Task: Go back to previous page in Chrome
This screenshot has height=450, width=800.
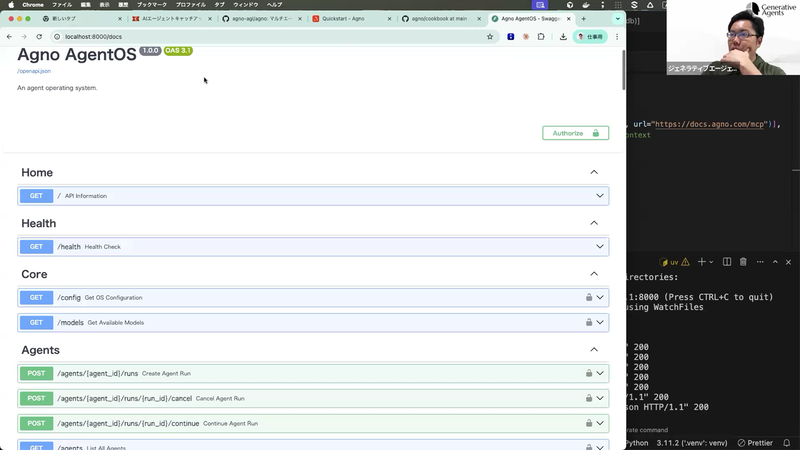Action: 9,37
